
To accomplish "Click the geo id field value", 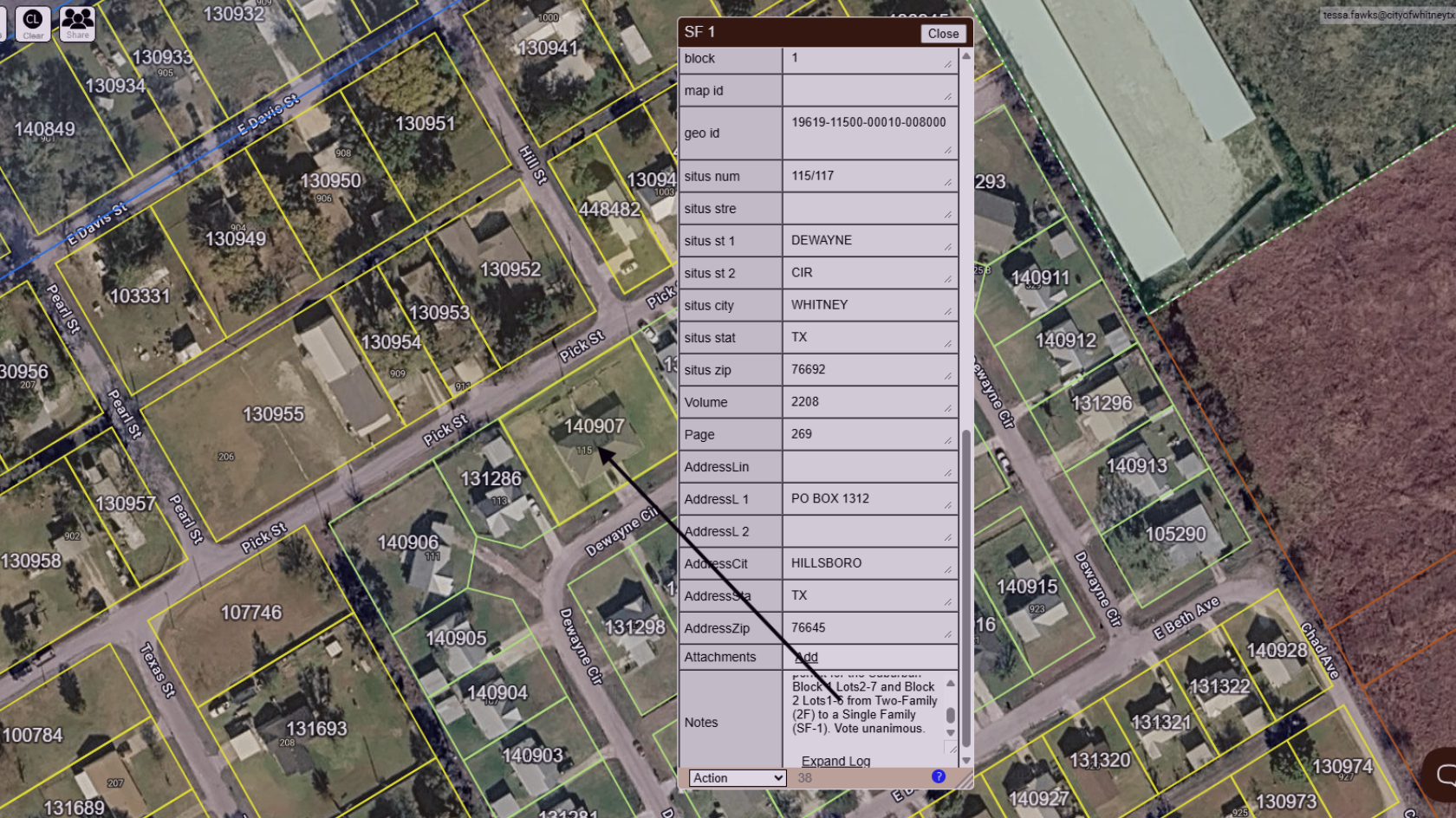I will coord(870,133).
